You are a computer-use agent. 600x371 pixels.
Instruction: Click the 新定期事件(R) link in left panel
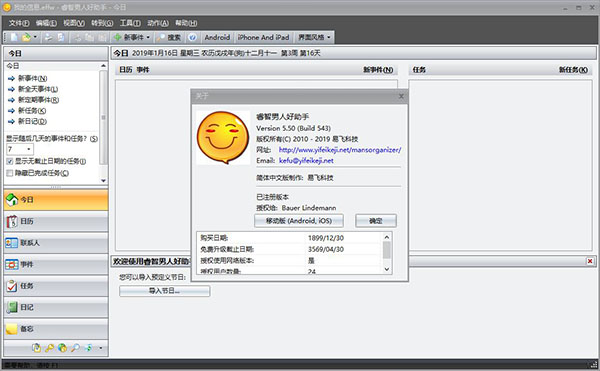tap(38, 100)
